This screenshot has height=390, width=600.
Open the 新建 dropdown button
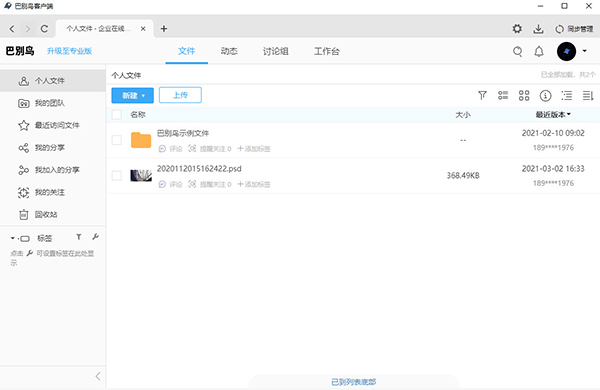tap(132, 95)
